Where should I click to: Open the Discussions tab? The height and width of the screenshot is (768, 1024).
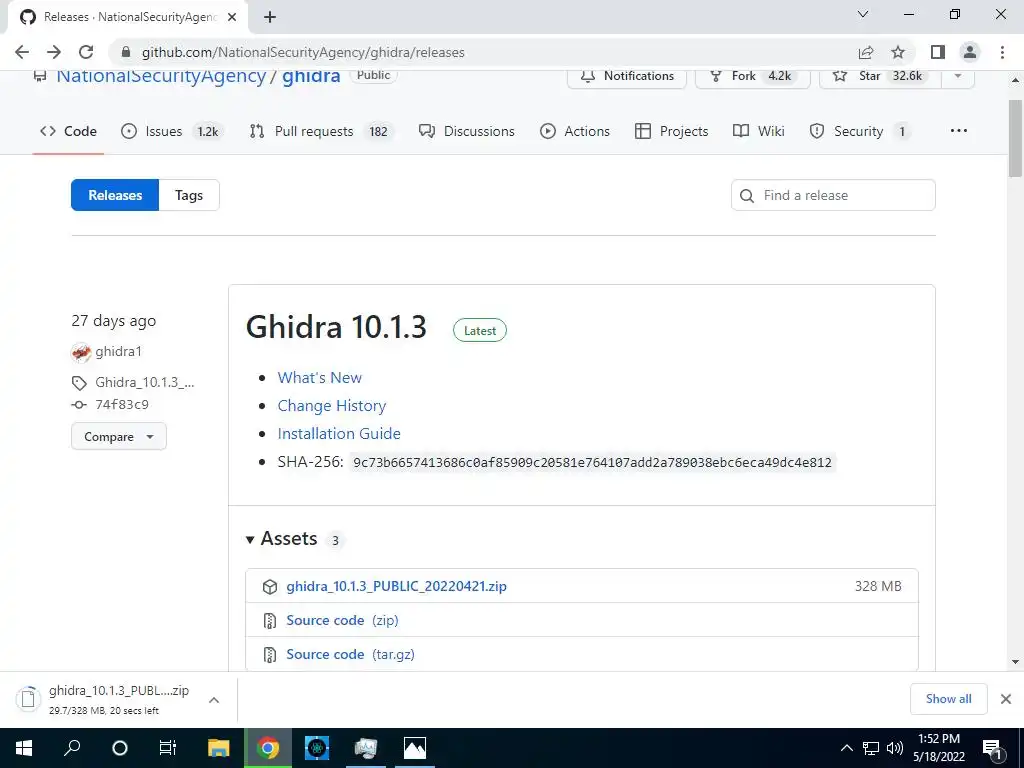click(x=466, y=131)
